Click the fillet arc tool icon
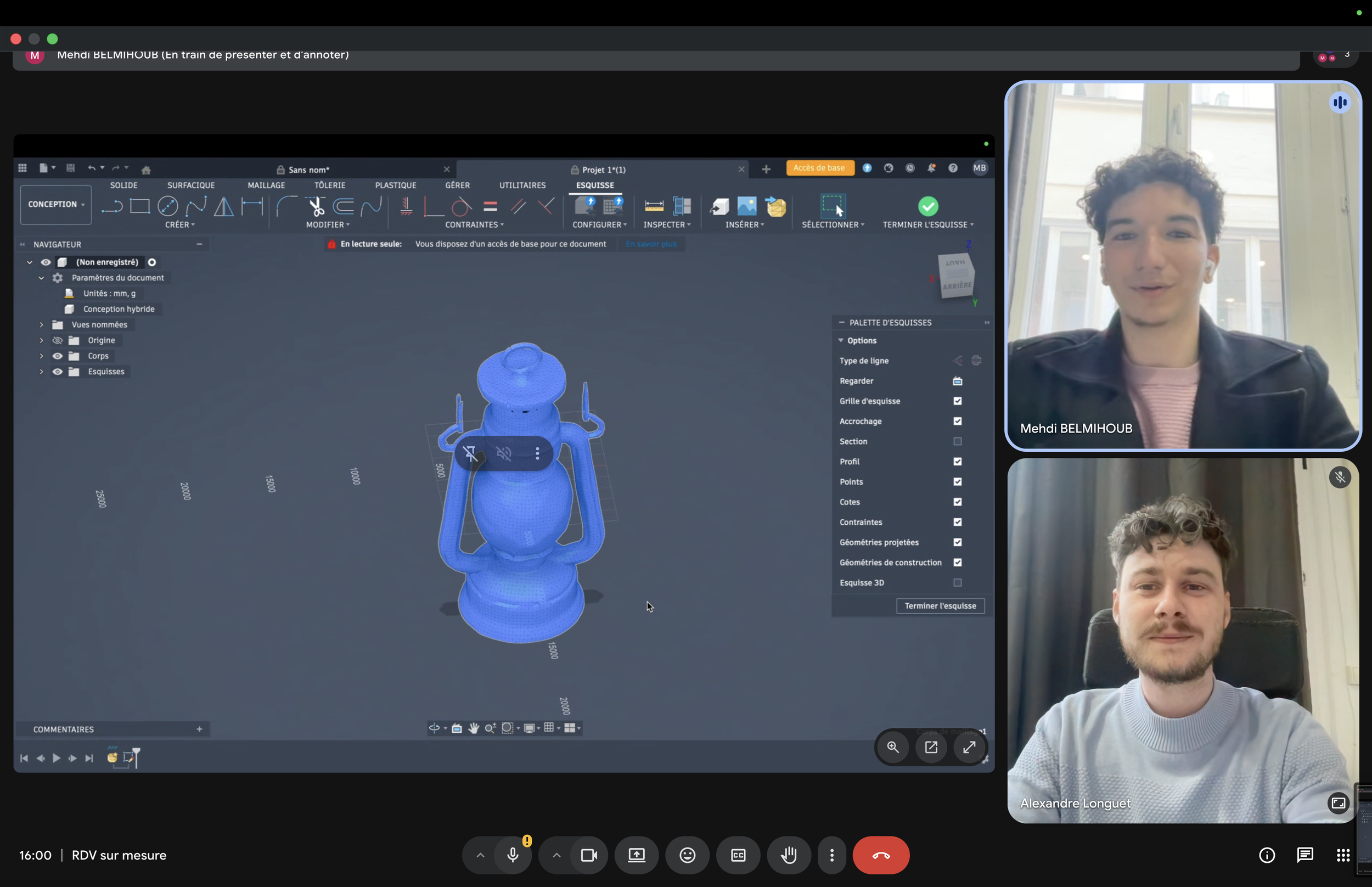Screen dimensions: 1372x887 (x=285, y=206)
